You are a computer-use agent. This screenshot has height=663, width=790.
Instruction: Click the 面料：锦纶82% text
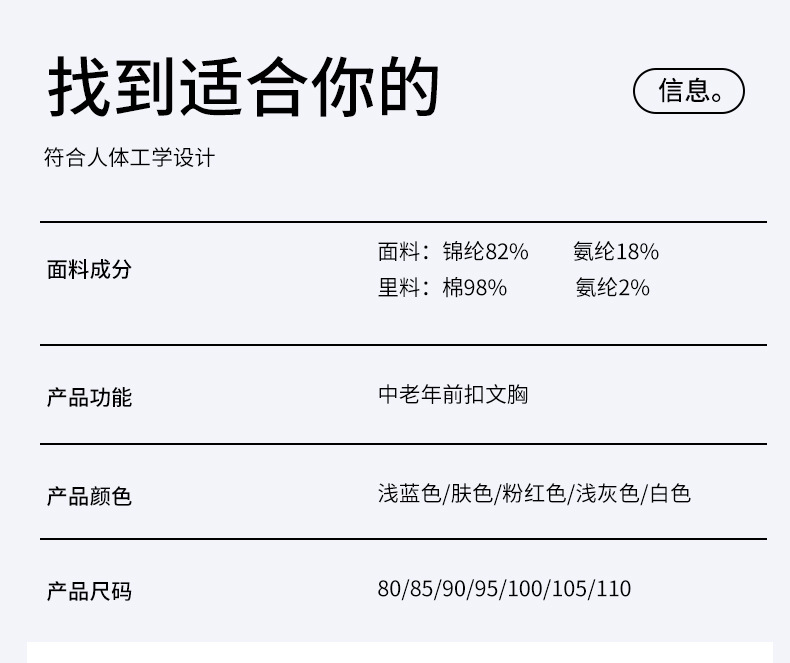(x=453, y=252)
